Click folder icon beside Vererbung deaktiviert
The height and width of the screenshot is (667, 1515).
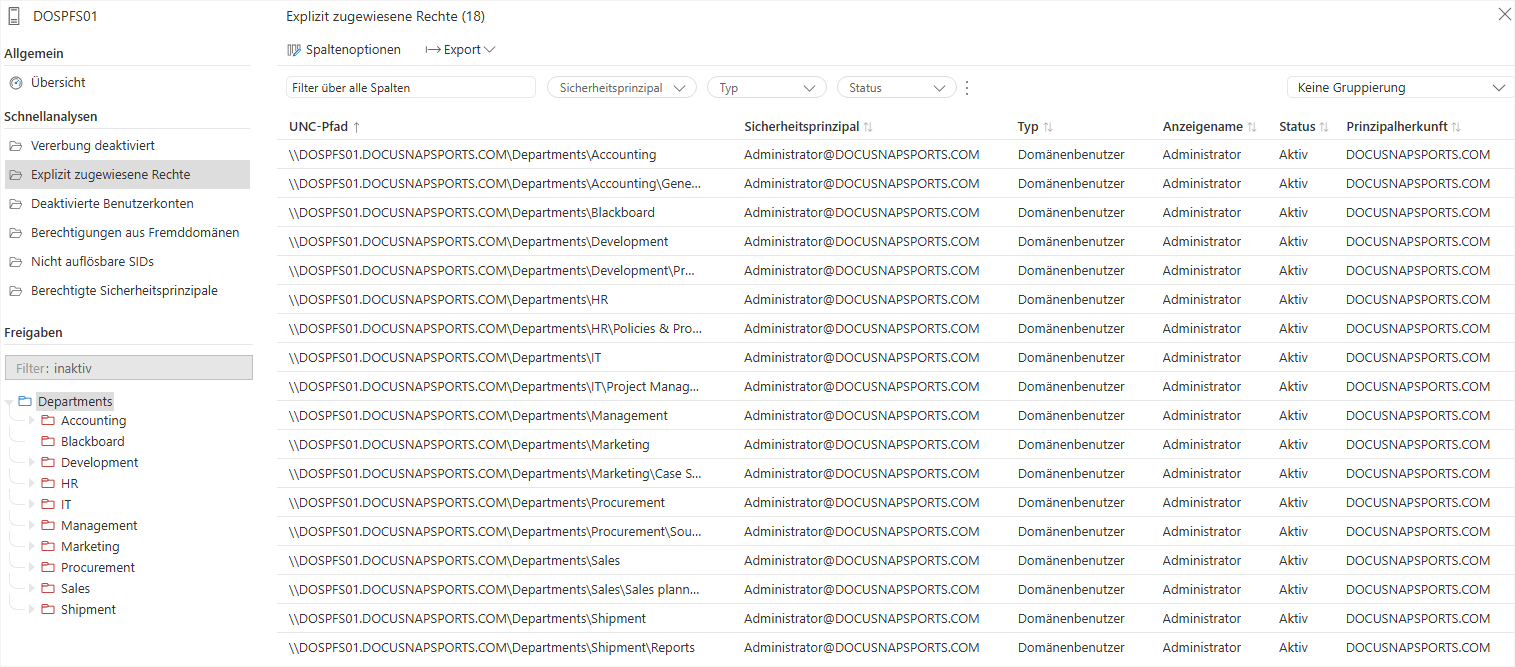[x=15, y=146]
